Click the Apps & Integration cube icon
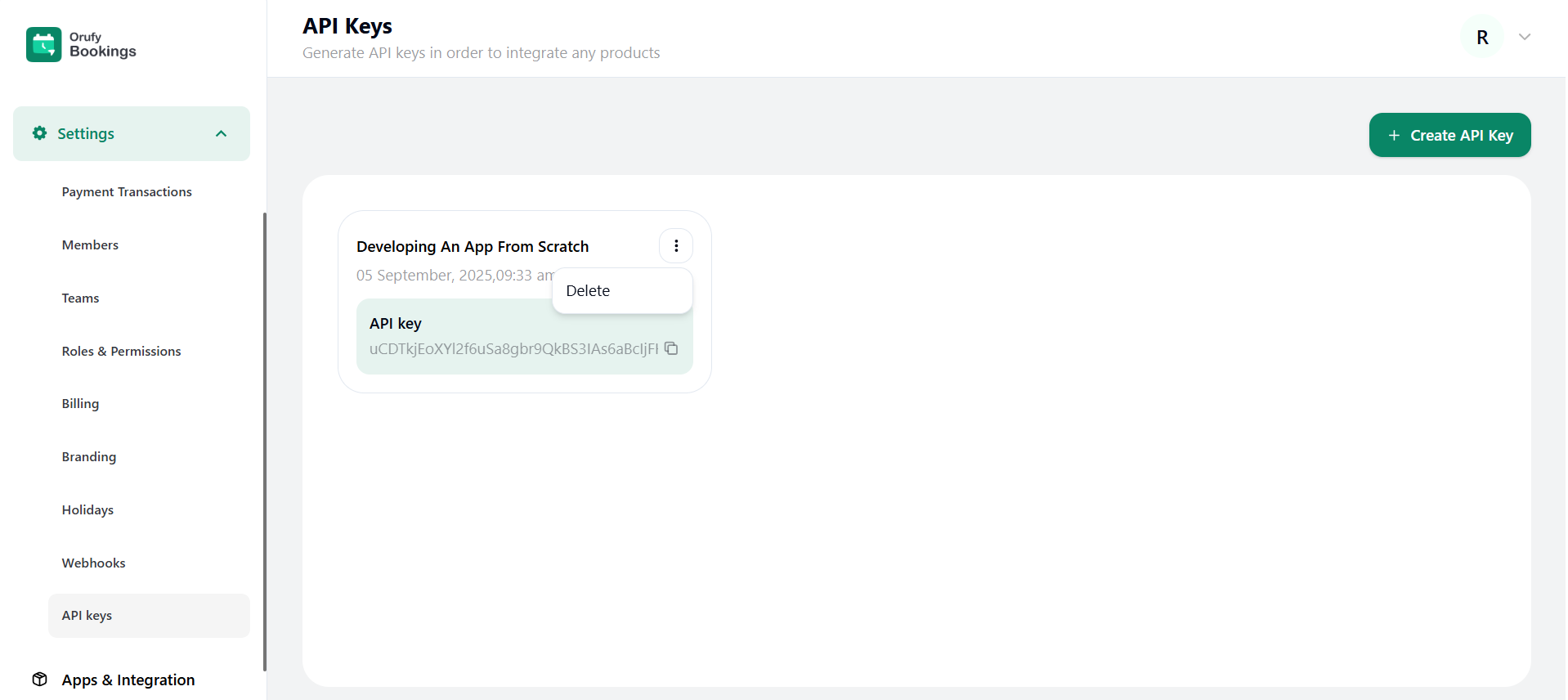The height and width of the screenshot is (700, 1568). (39, 680)
